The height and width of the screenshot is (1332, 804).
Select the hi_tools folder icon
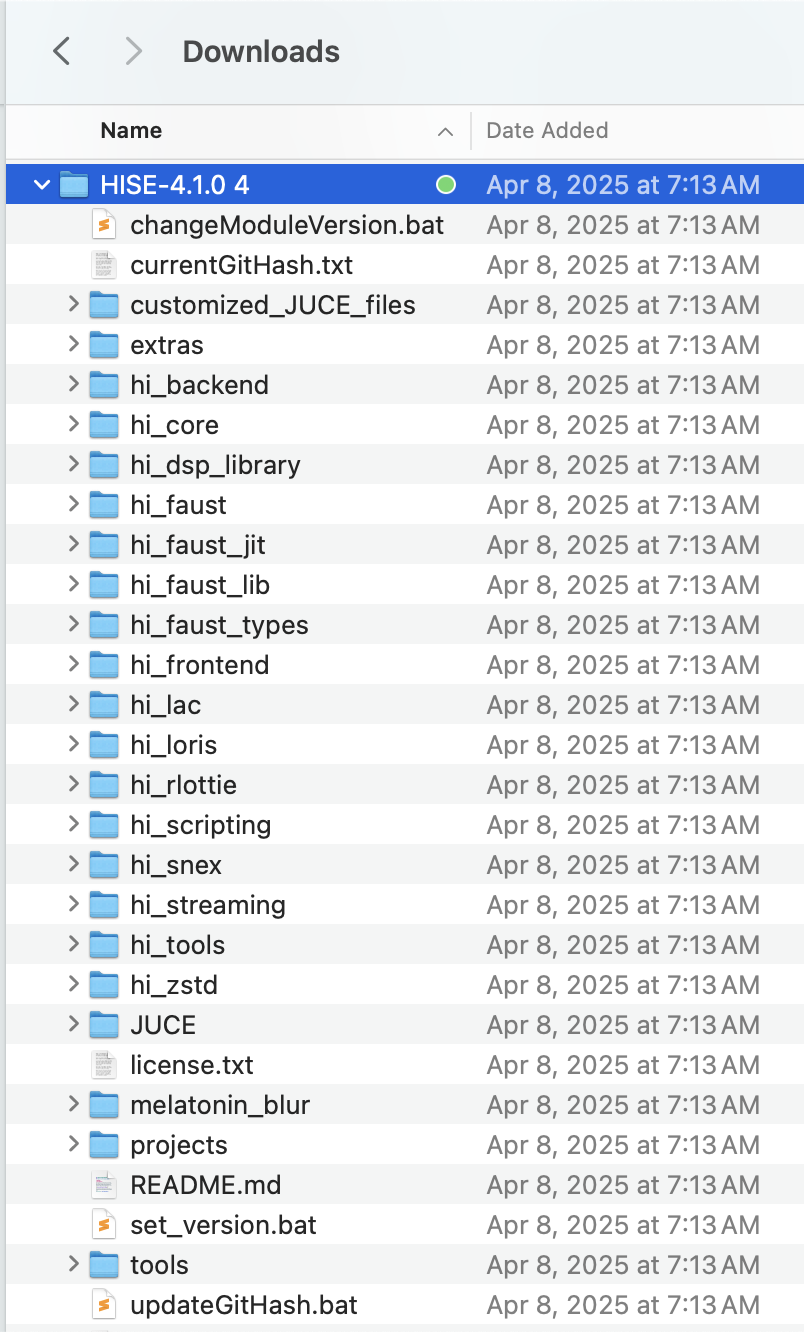tap(104, 945)
